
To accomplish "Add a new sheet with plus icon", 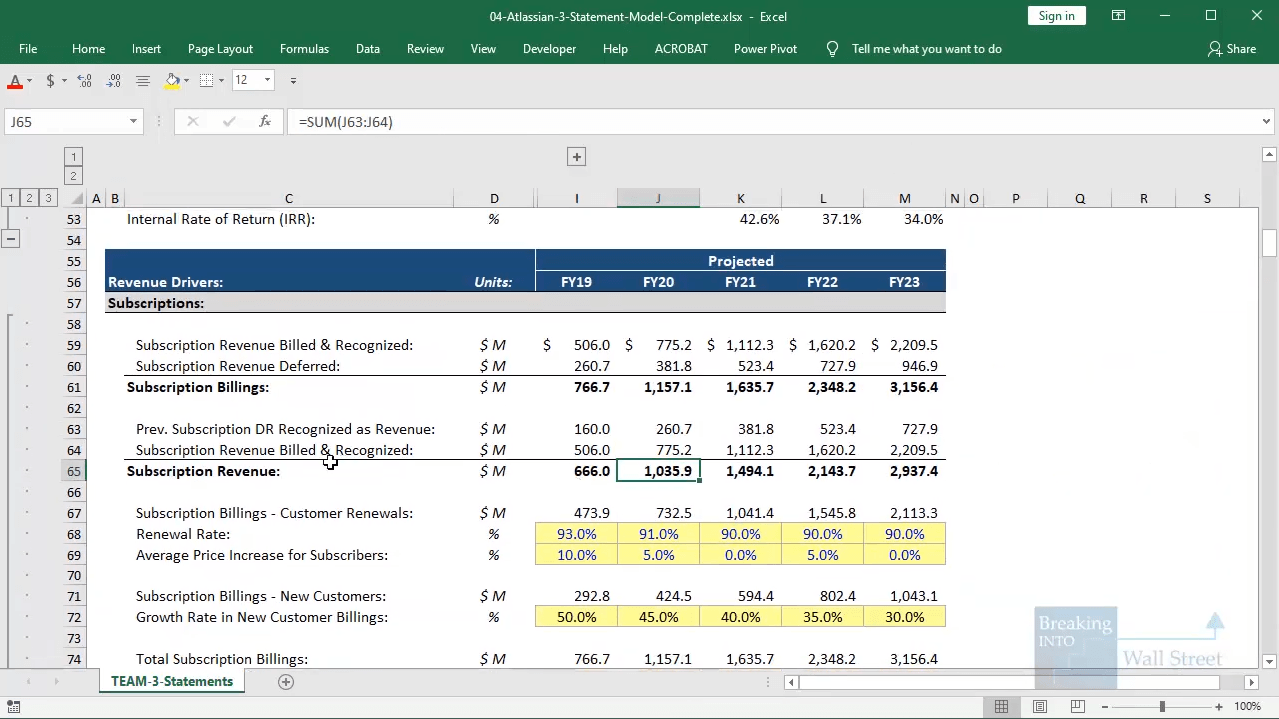I will [x=286, y=682].
